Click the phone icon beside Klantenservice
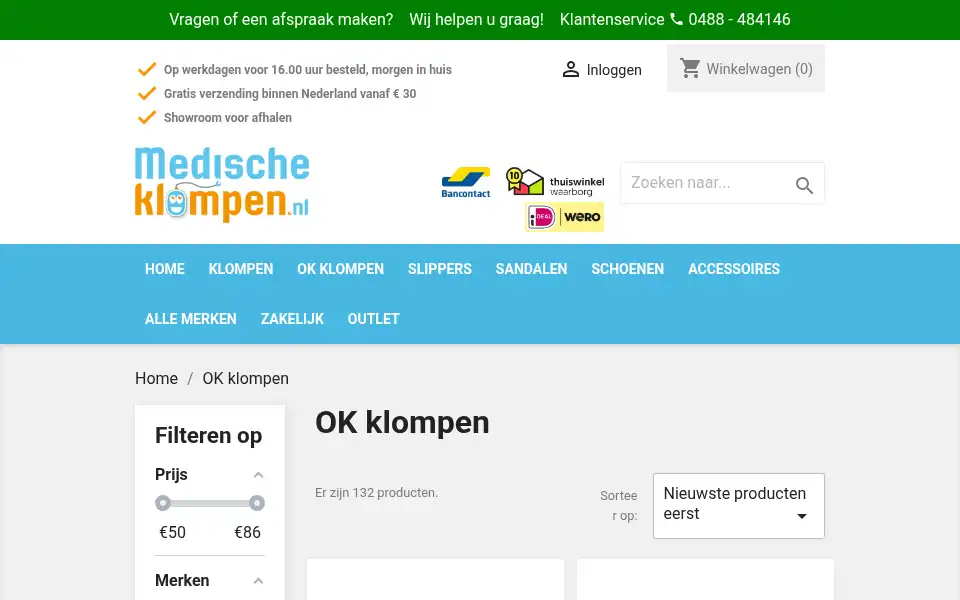 [676, 19]
